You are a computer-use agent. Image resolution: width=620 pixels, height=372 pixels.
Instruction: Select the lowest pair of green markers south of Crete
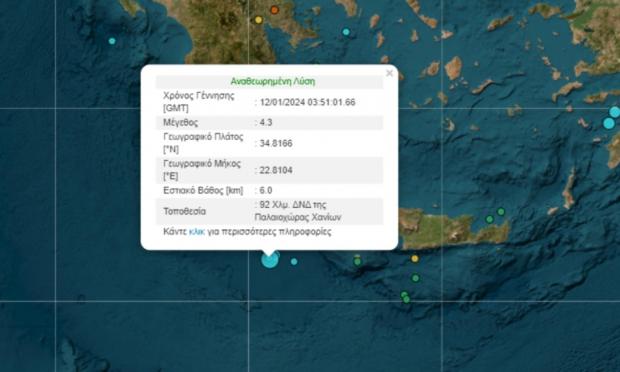coord(405,297)
